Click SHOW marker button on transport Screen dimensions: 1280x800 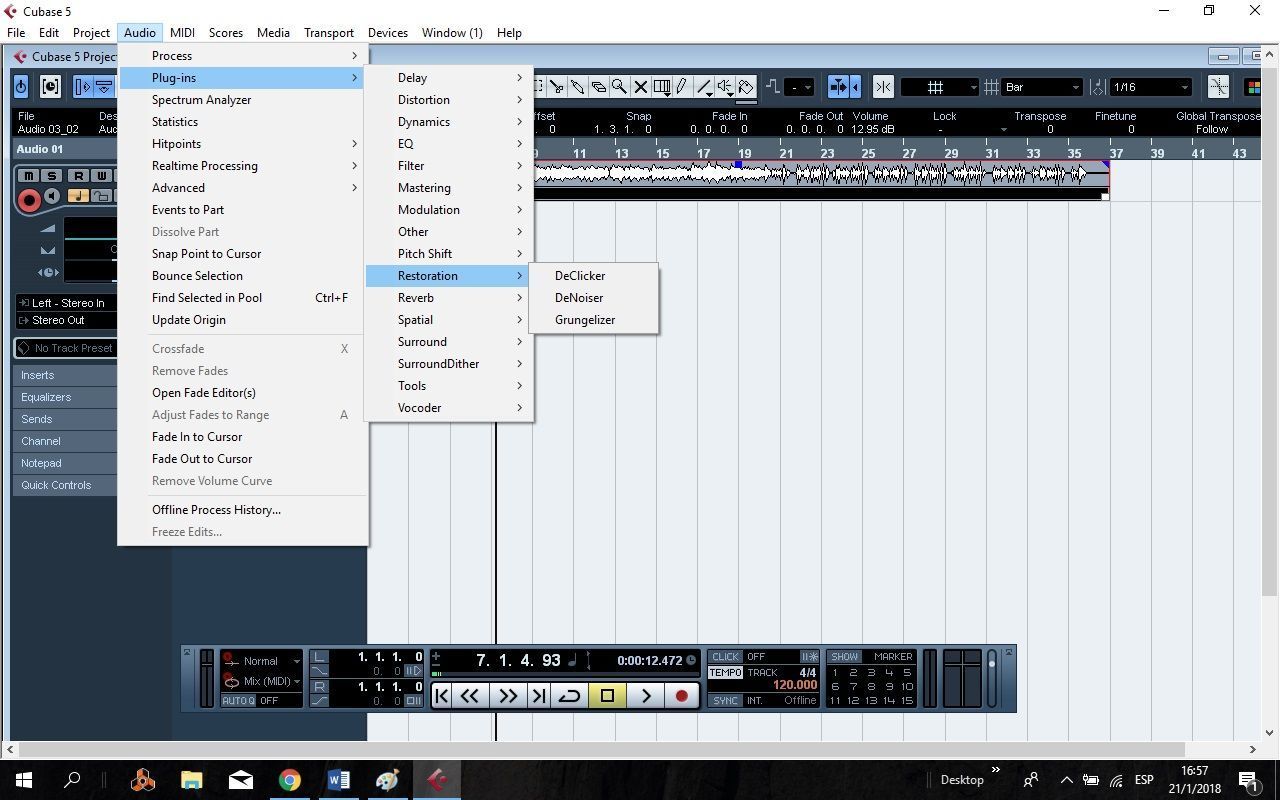(844, 657)
